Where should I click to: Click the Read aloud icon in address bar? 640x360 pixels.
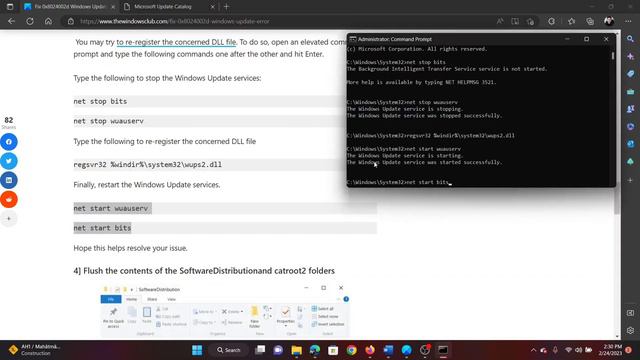click(x=500, y=21)
